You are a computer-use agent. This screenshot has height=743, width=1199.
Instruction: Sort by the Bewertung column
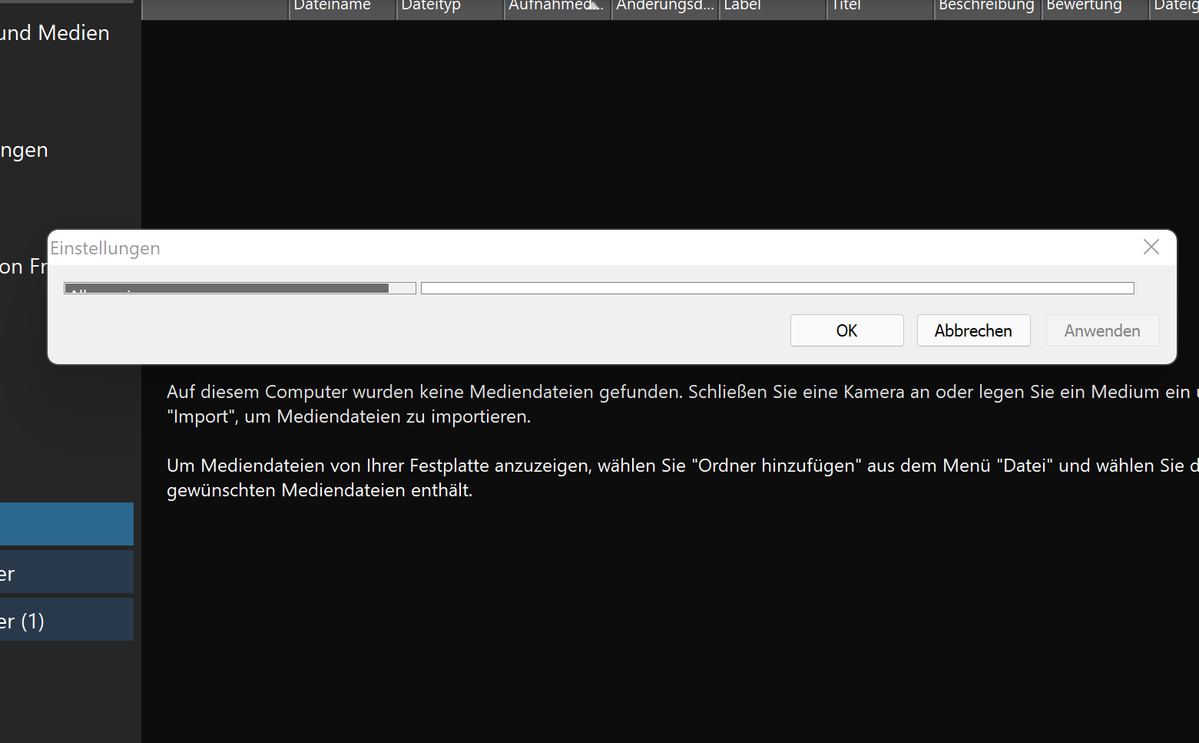click(1094, 8)
